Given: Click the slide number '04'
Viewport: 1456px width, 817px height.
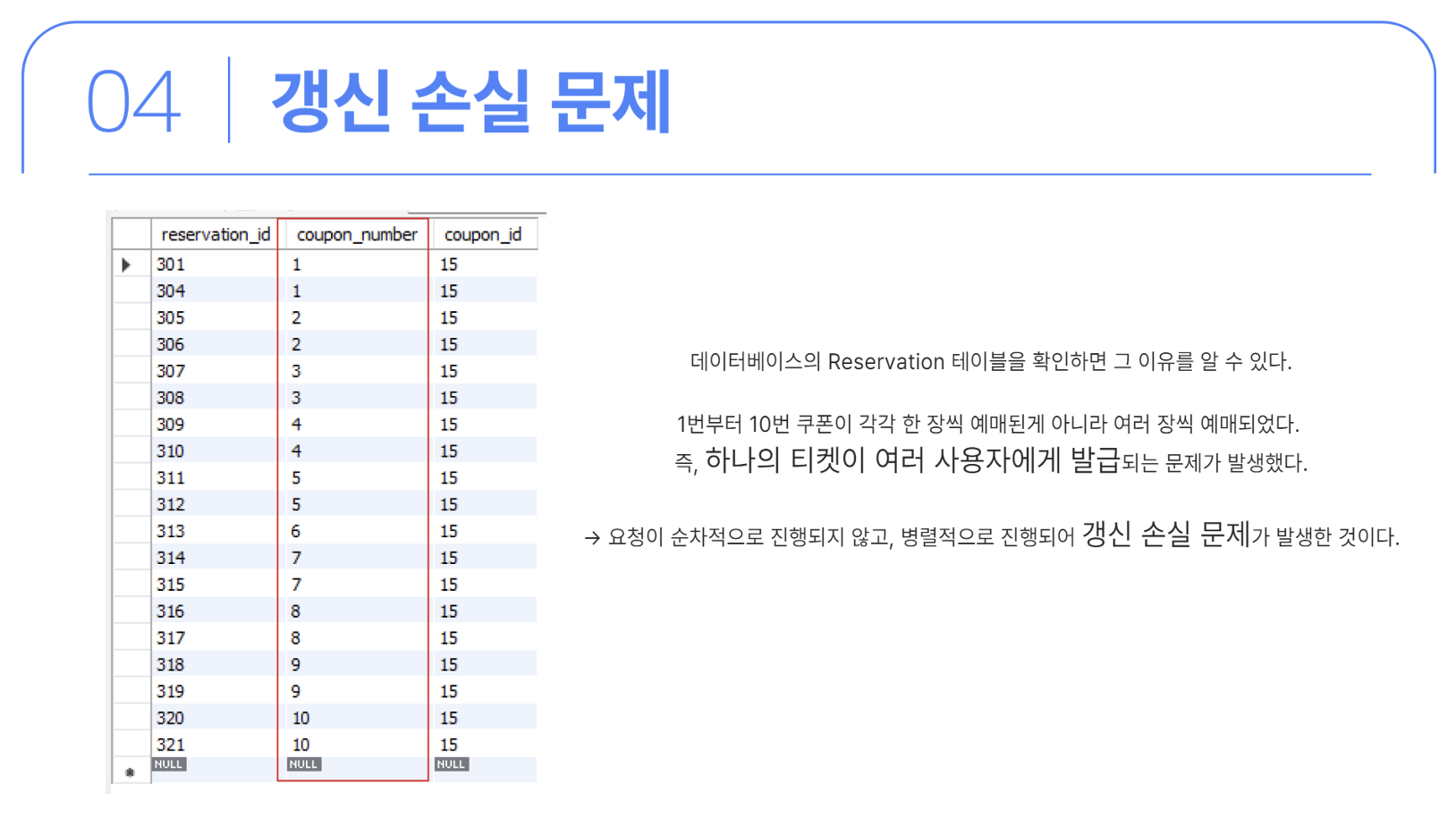Looking at the screenshot, I should point(133,103).
